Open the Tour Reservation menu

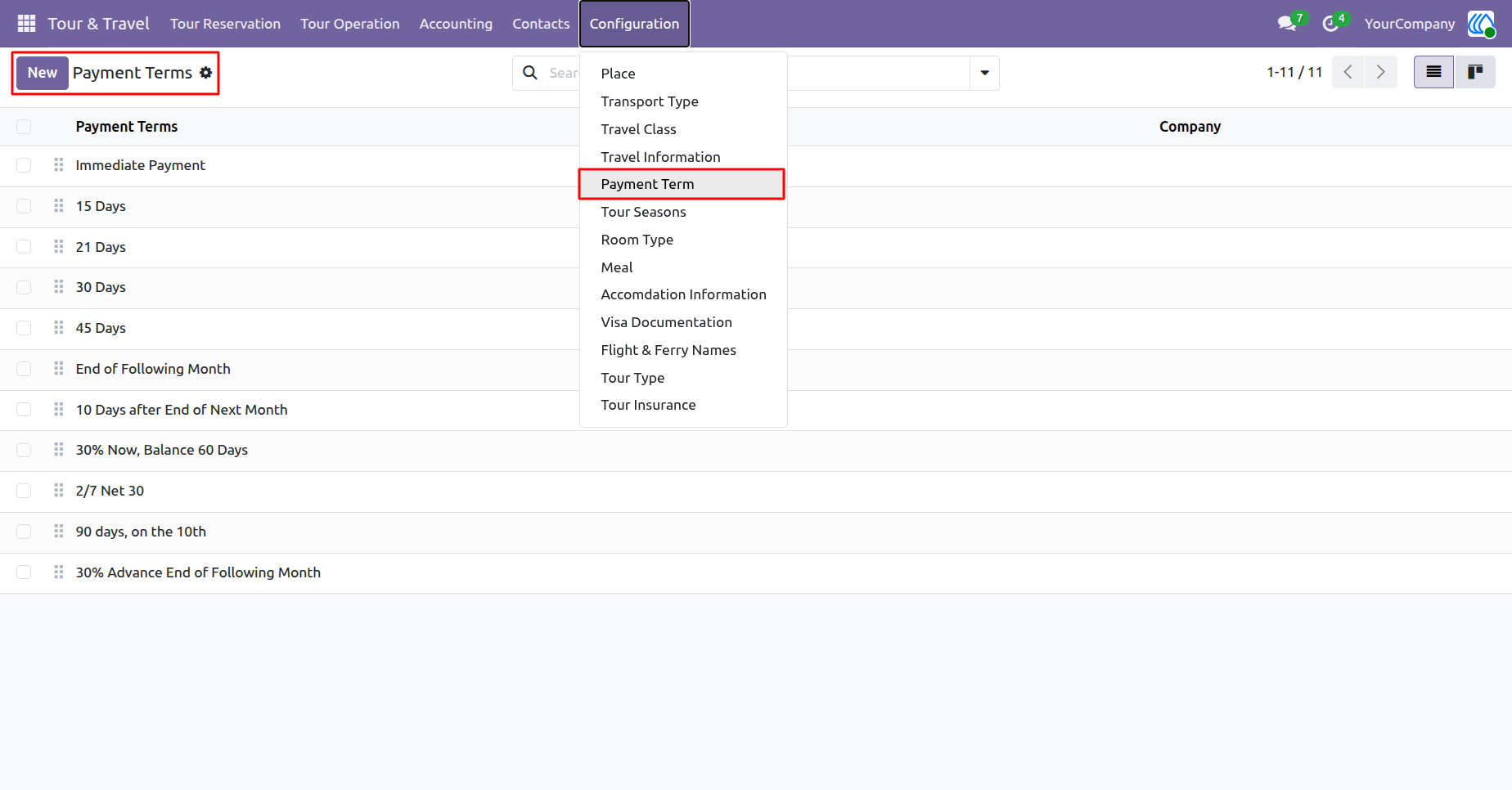(x=225, y=24)
